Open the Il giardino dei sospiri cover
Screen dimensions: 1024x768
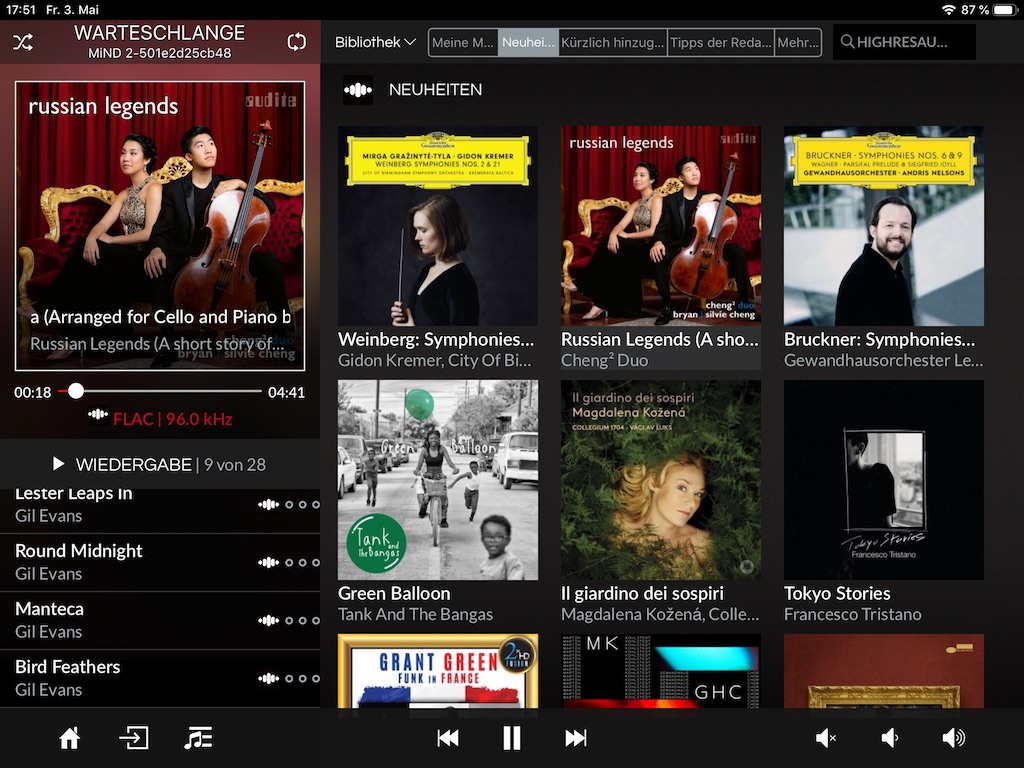(661, 480)
